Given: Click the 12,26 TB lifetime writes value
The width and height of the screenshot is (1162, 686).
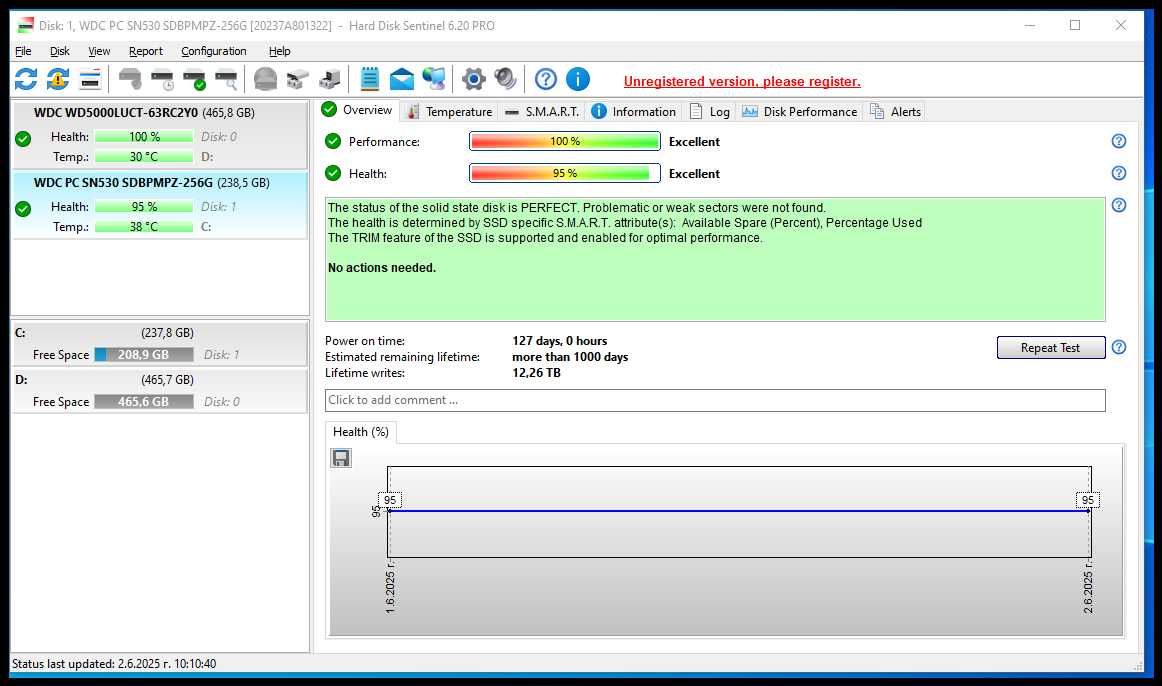Looking at the screenshot, I should point(536,373).
